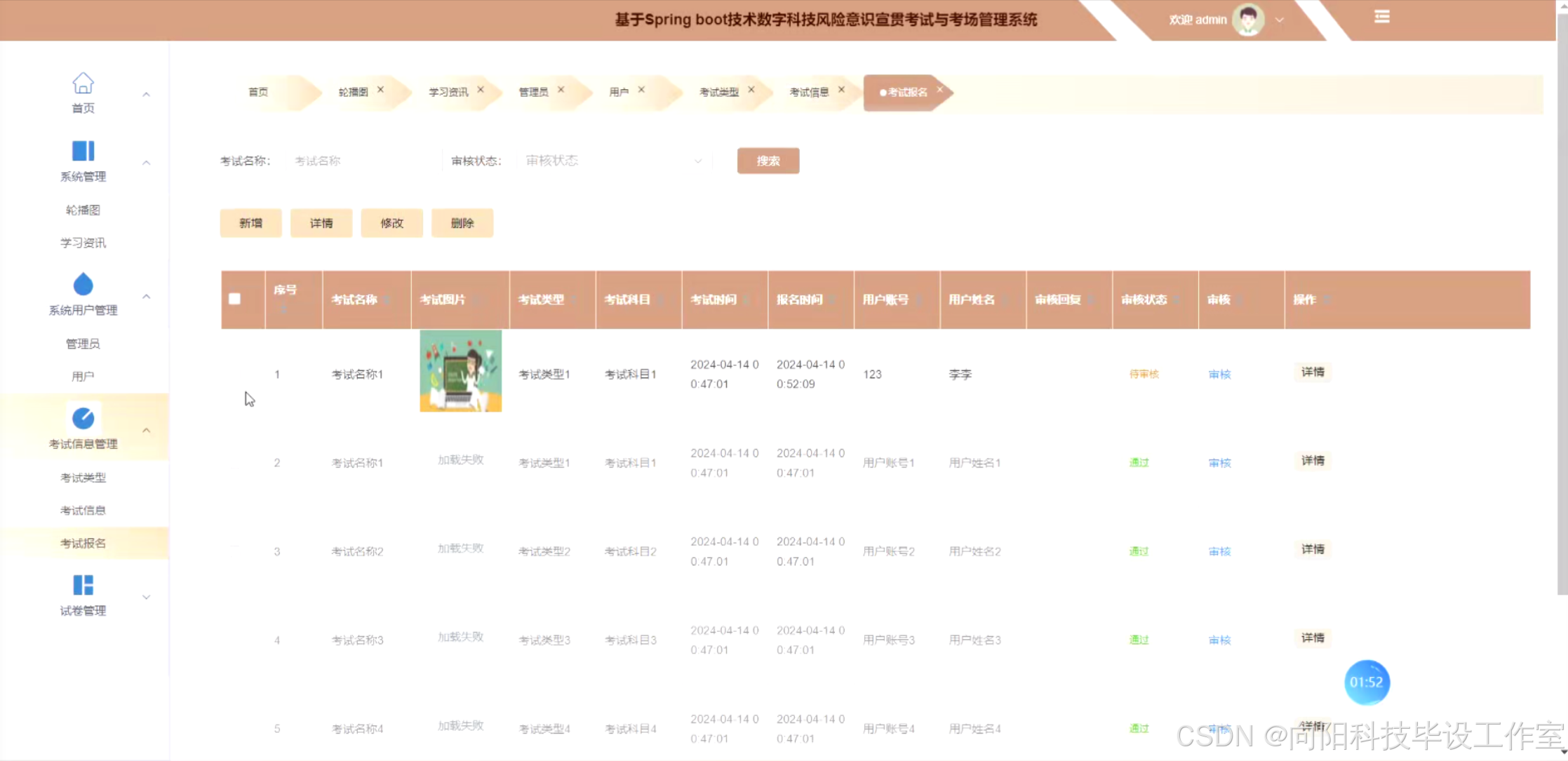Screen dimensions: 1568x761
Task: Open 考试类型 in the sidebar menu
Action: click(x=83, y=478)
